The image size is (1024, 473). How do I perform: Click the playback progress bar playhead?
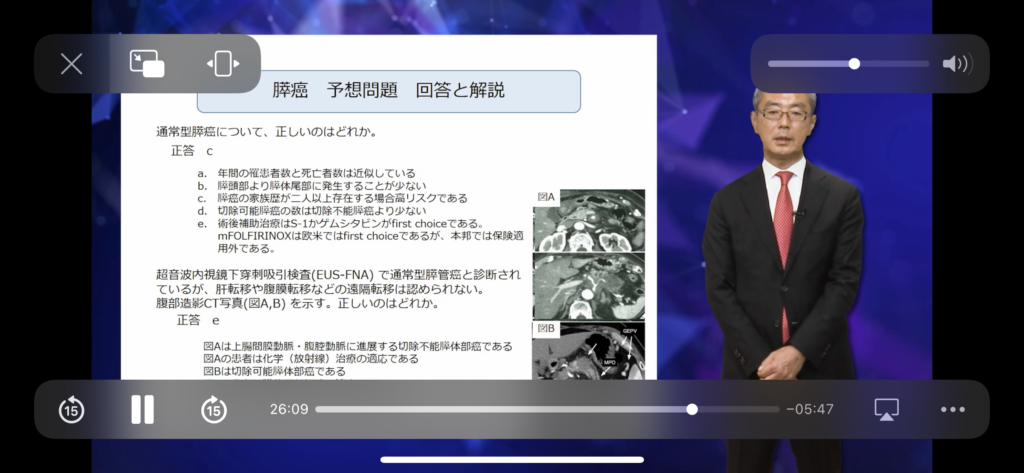point(692,409)
